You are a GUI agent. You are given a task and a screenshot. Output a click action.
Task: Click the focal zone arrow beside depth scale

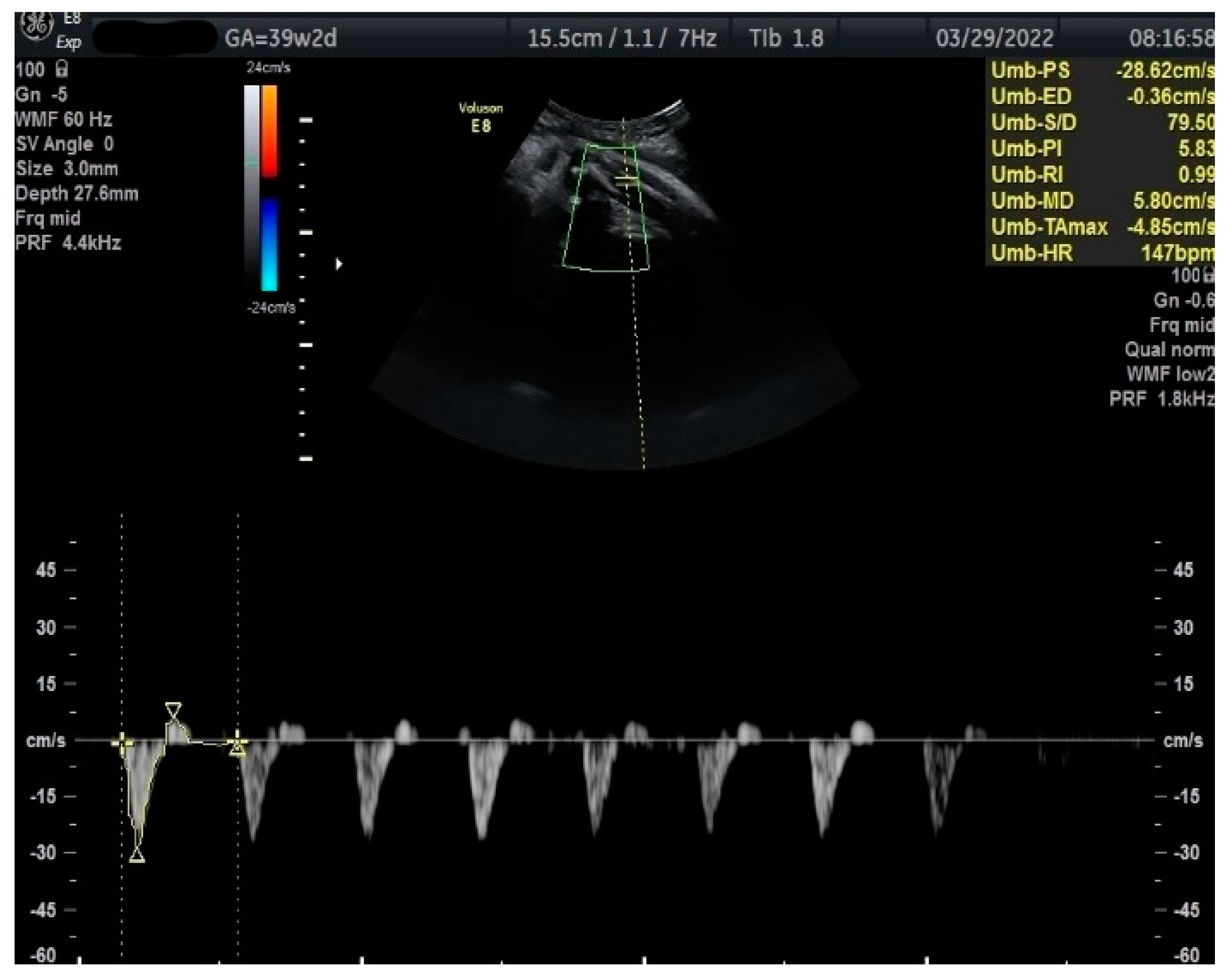coord(338,264)
